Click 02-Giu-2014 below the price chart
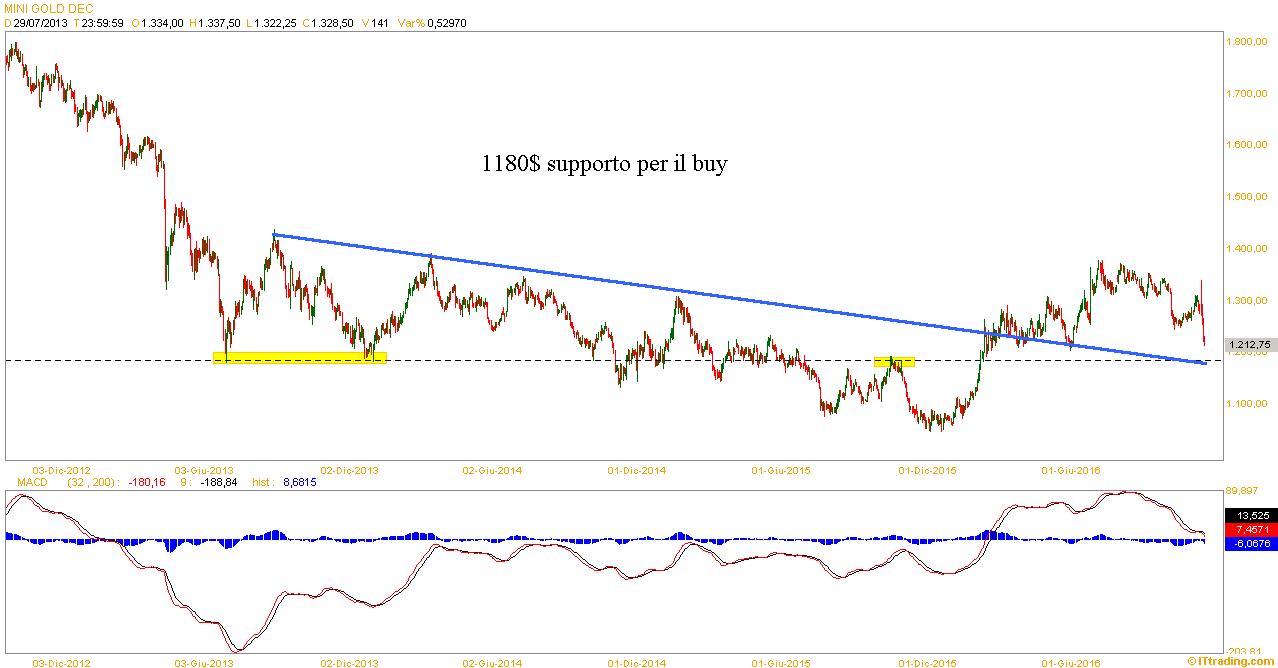The image size is (1278, 668). pos(491,468)
